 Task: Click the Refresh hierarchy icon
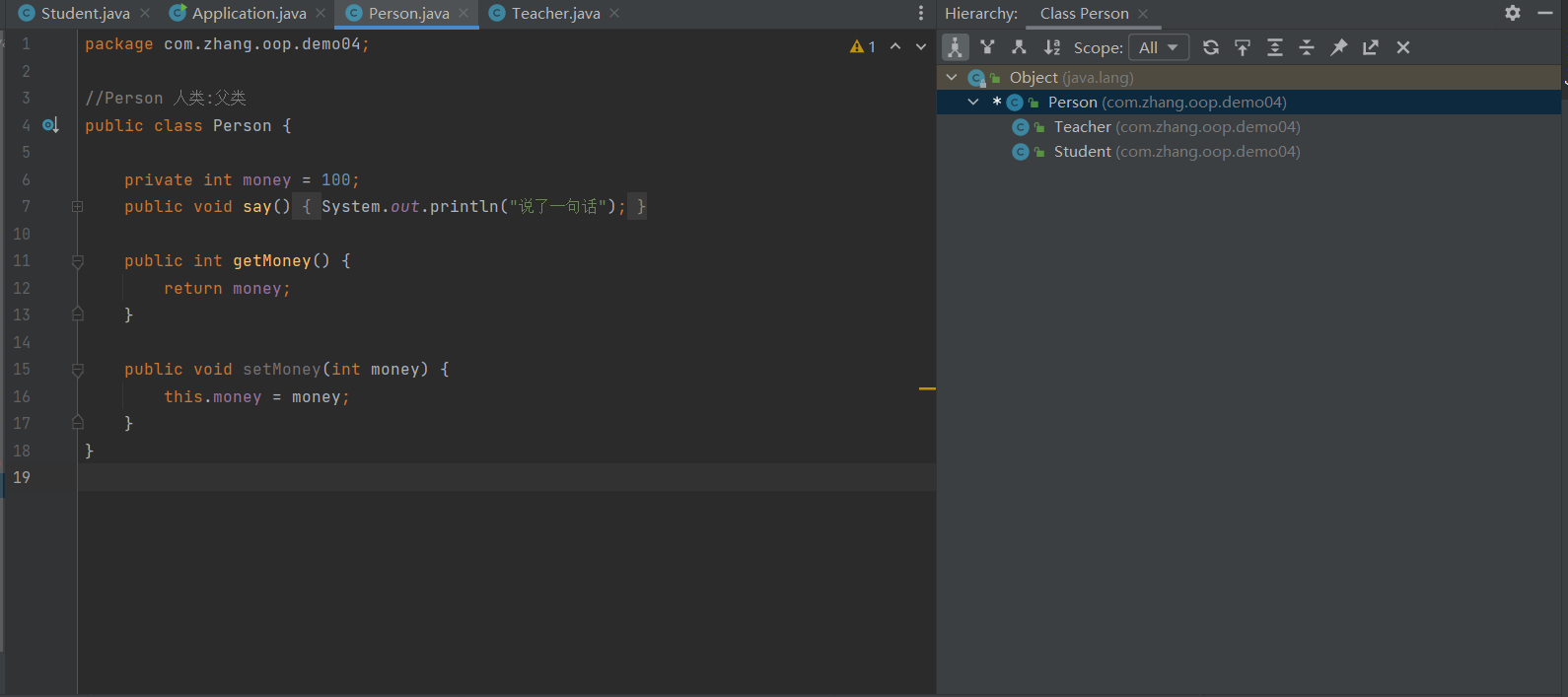(x=1211, y=47)
